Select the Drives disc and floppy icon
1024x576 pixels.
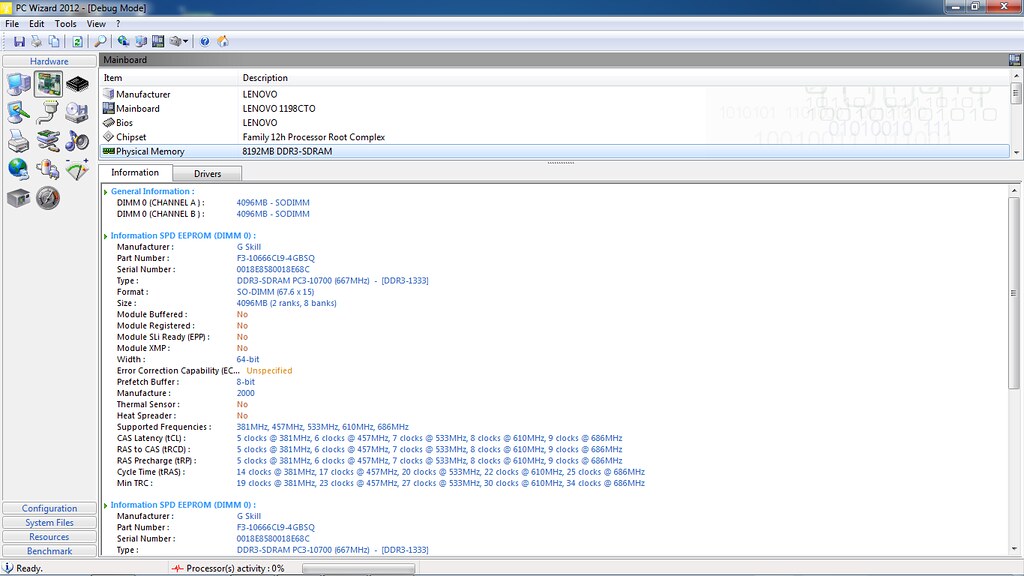click(77, 112)
